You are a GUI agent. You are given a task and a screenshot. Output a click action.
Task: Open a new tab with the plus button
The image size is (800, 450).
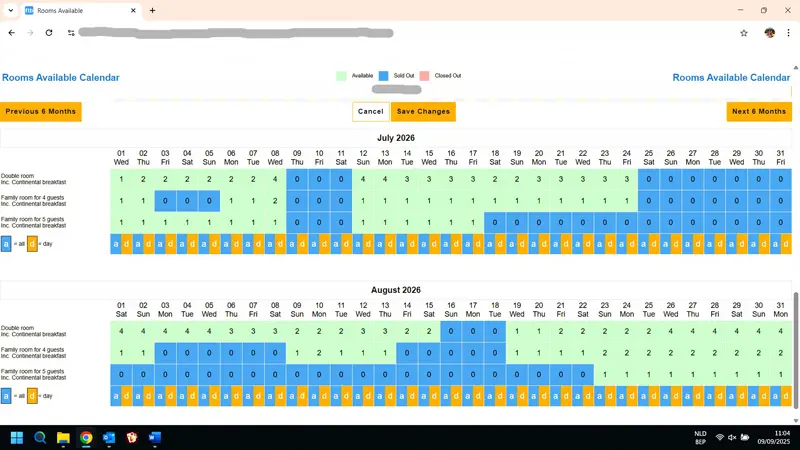[153, 10]
